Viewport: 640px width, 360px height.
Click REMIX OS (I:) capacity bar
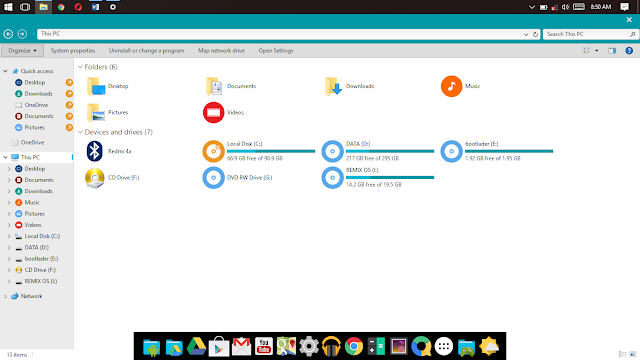click(390, 178)
